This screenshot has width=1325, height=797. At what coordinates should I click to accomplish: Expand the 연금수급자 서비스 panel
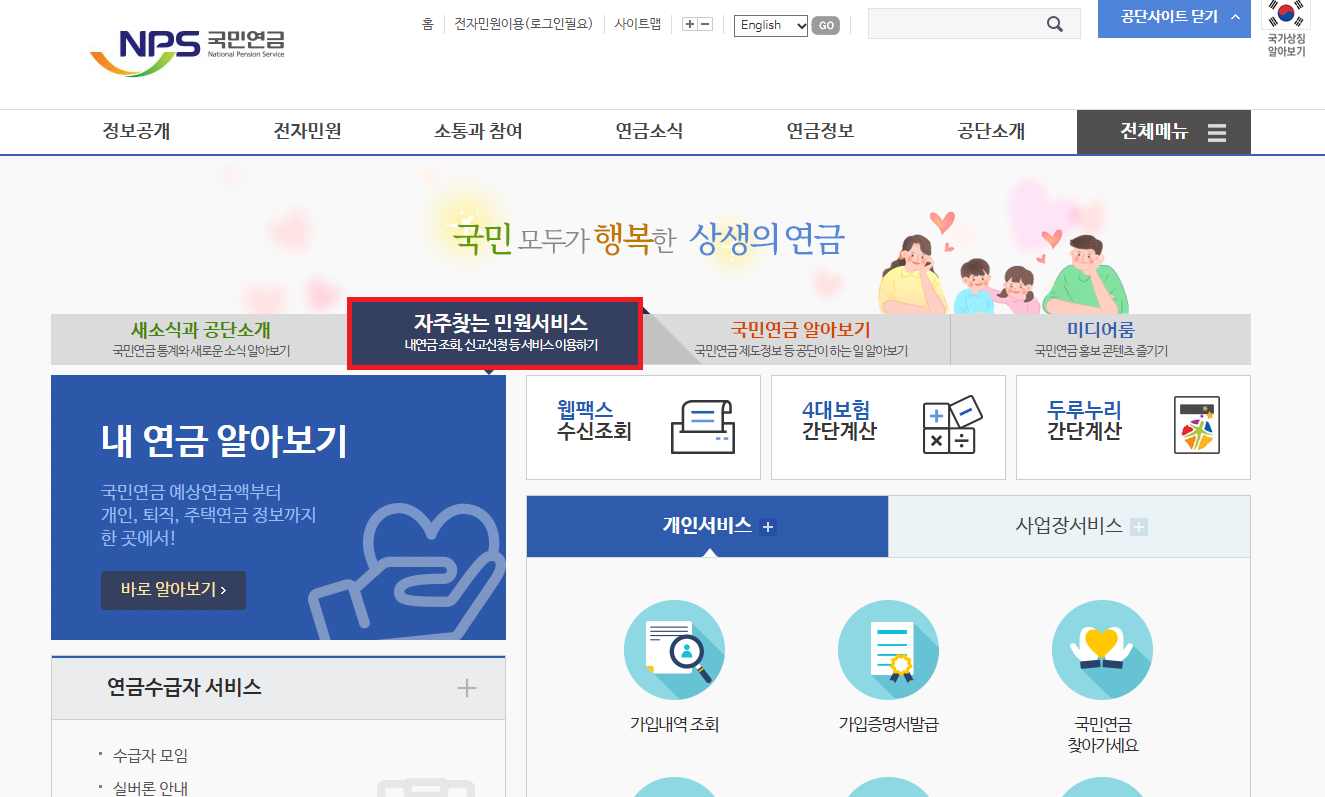(x=466, y=687)
